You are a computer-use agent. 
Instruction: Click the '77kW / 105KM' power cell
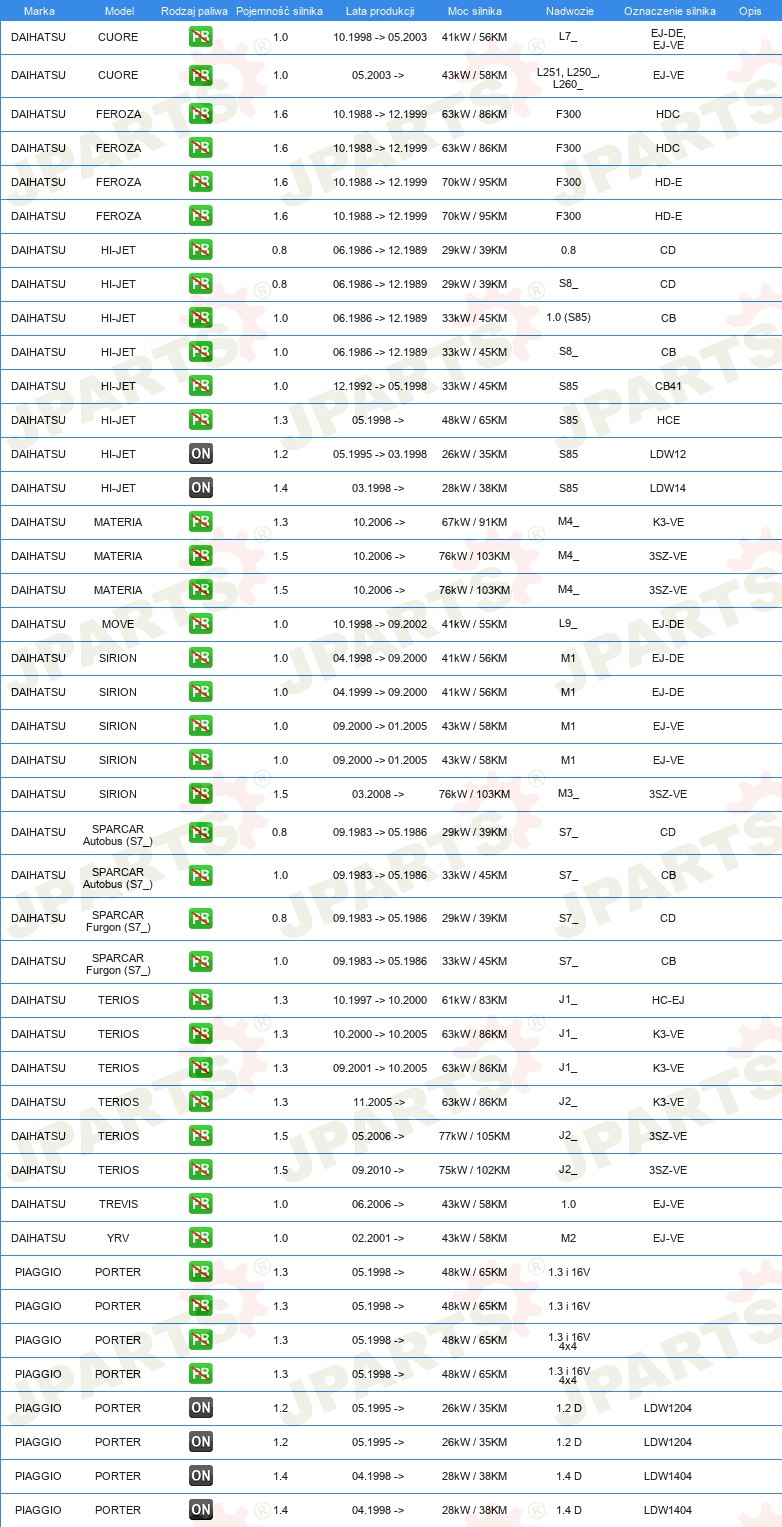[x=474, y=1136]
